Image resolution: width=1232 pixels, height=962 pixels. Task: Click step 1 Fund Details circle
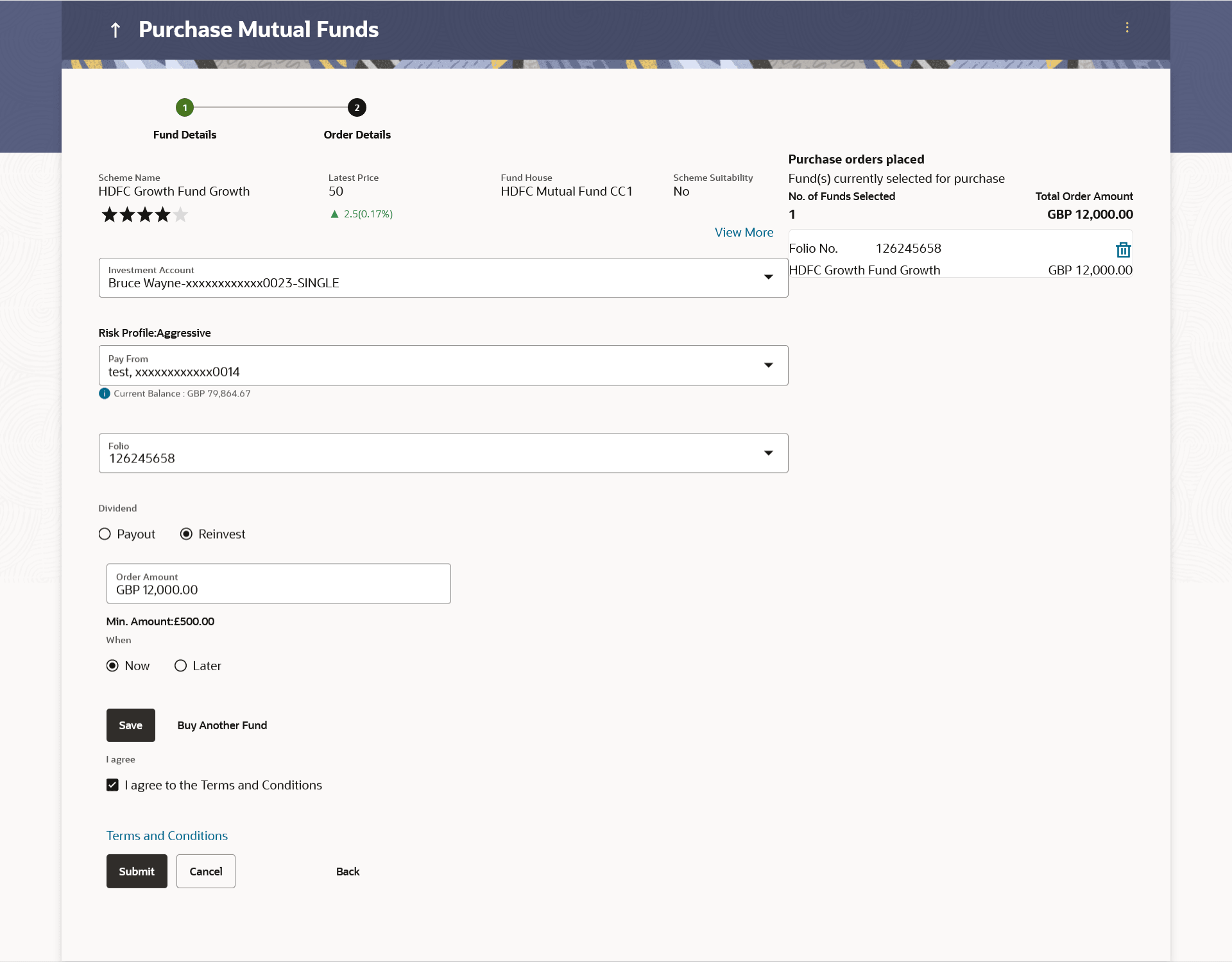(185, 108)
